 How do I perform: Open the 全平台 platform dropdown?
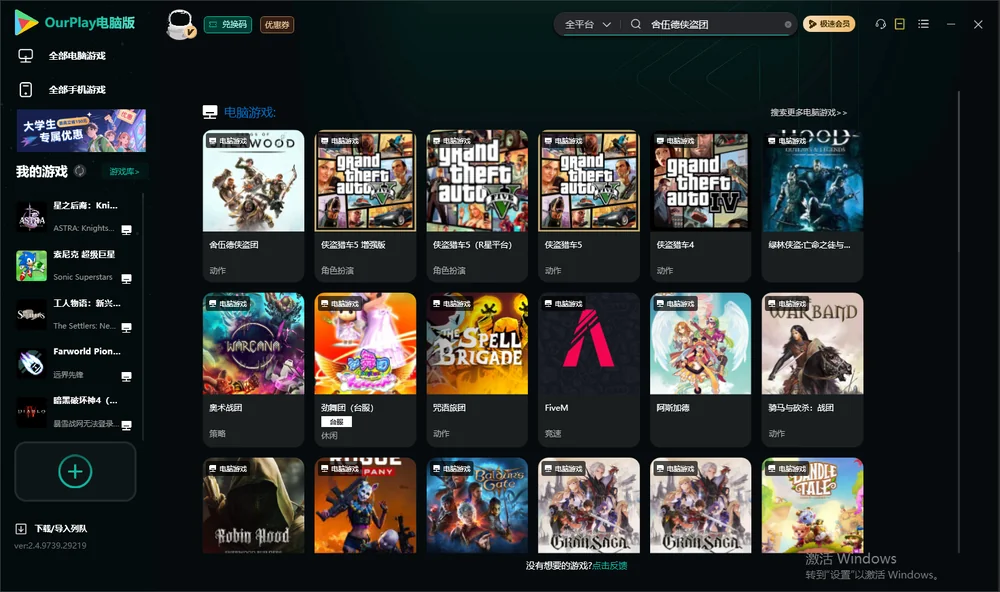(x=587, y=24)
